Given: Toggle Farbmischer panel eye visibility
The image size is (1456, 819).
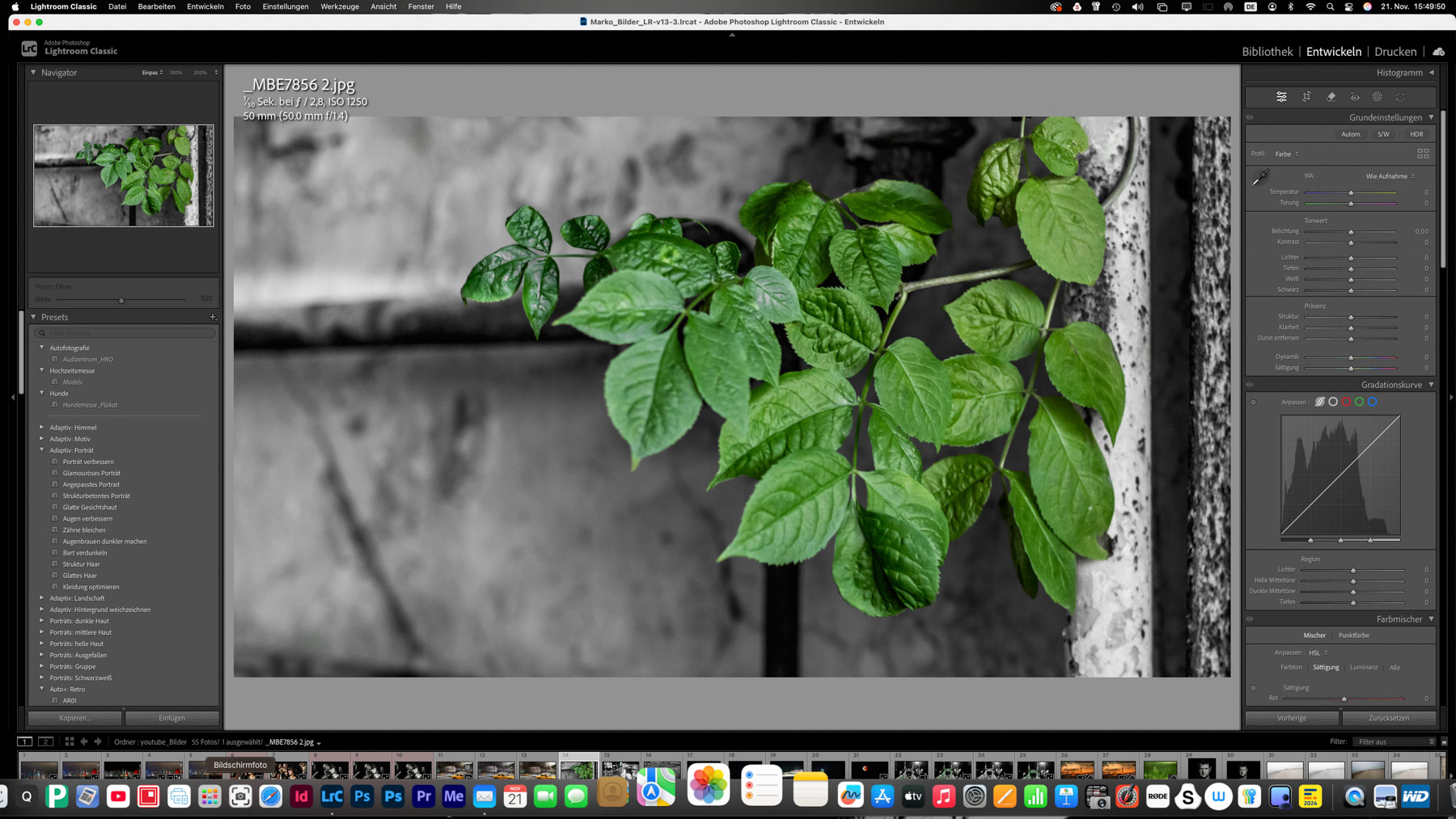Looking at the screenshot, I should (x=1250, y=619).
